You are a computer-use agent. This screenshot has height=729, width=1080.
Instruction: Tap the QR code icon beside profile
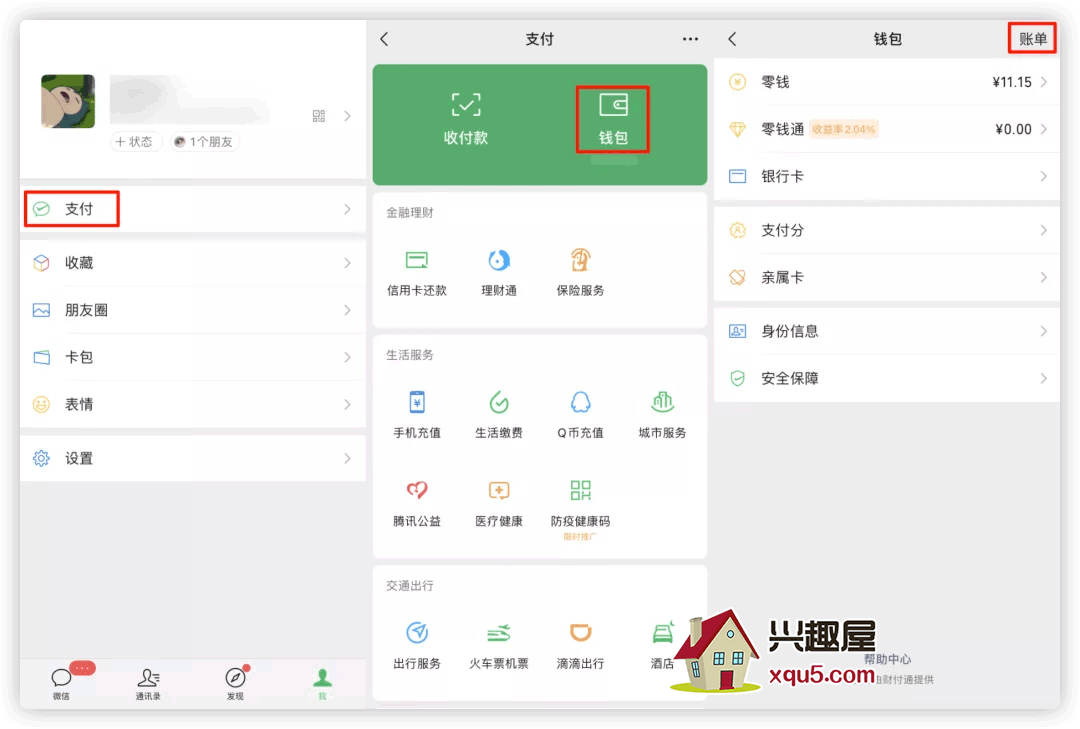pyautogui.click(x=318, y=116)
